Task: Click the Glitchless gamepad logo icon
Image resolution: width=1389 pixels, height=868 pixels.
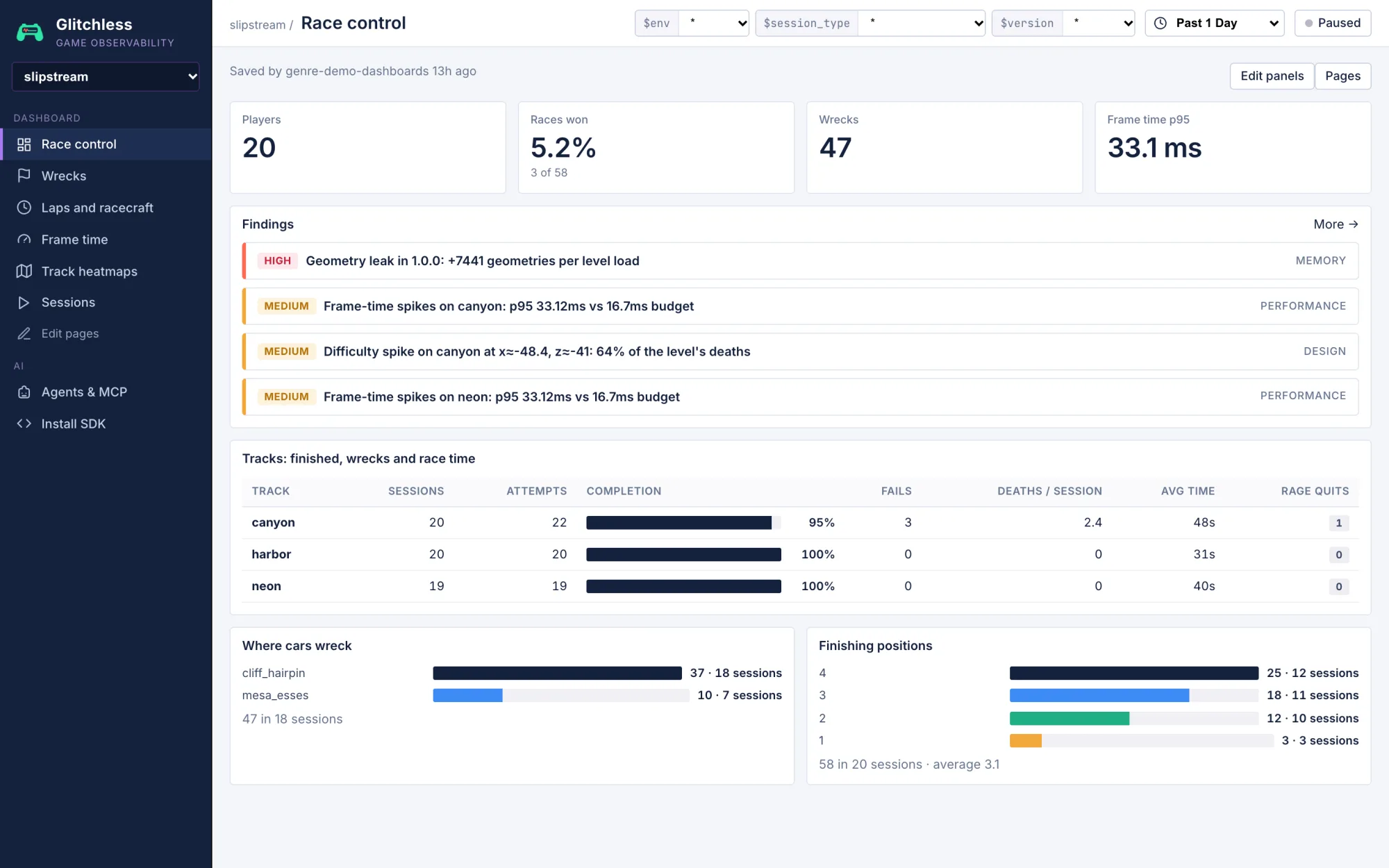Action: click(x=30, y=32)
